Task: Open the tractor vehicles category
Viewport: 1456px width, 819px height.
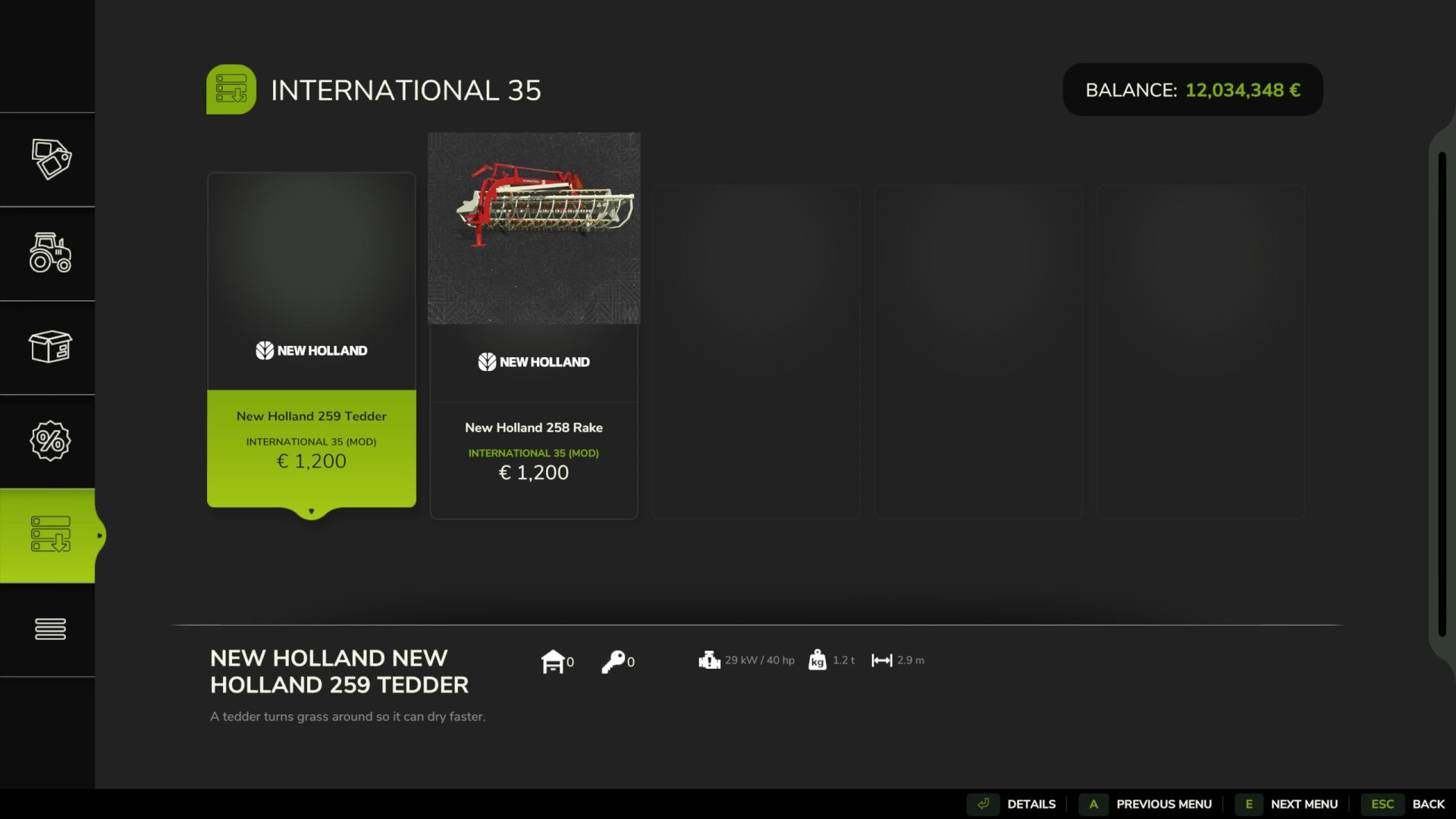Action: pyautogui.click(x=50, y=253)
